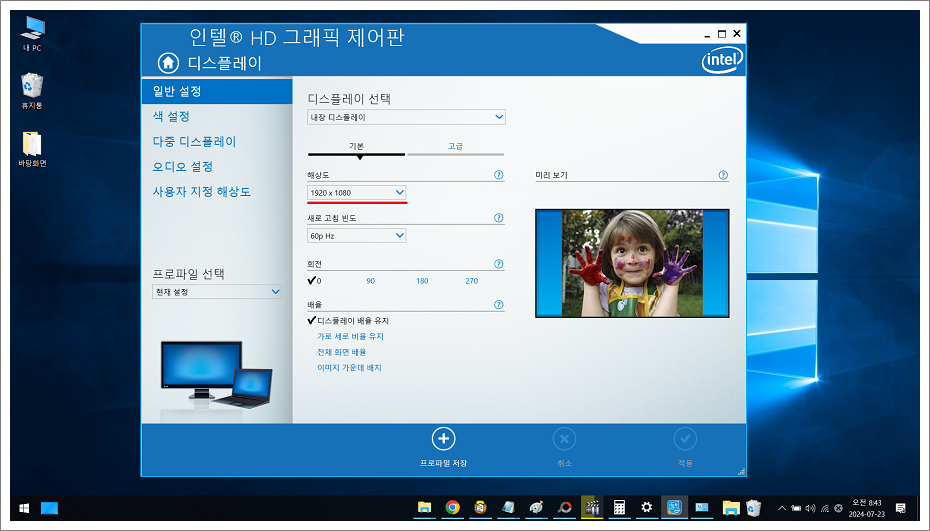Open help for 배율 section

pos(498,304)
